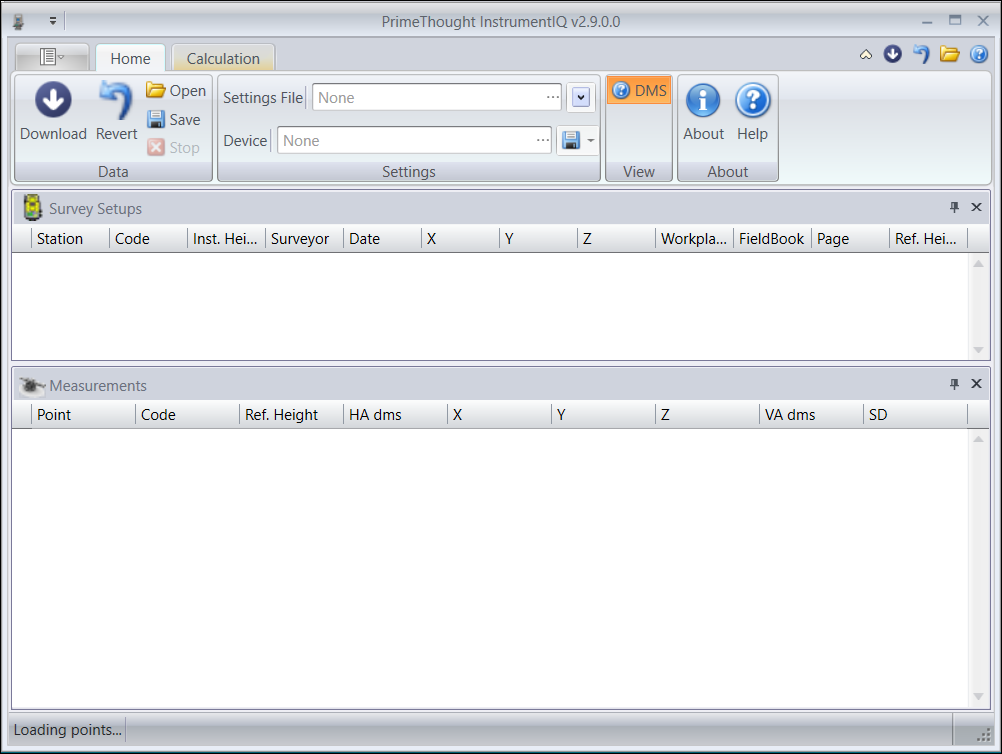Click the Open folder icon in ribbon

156,90
